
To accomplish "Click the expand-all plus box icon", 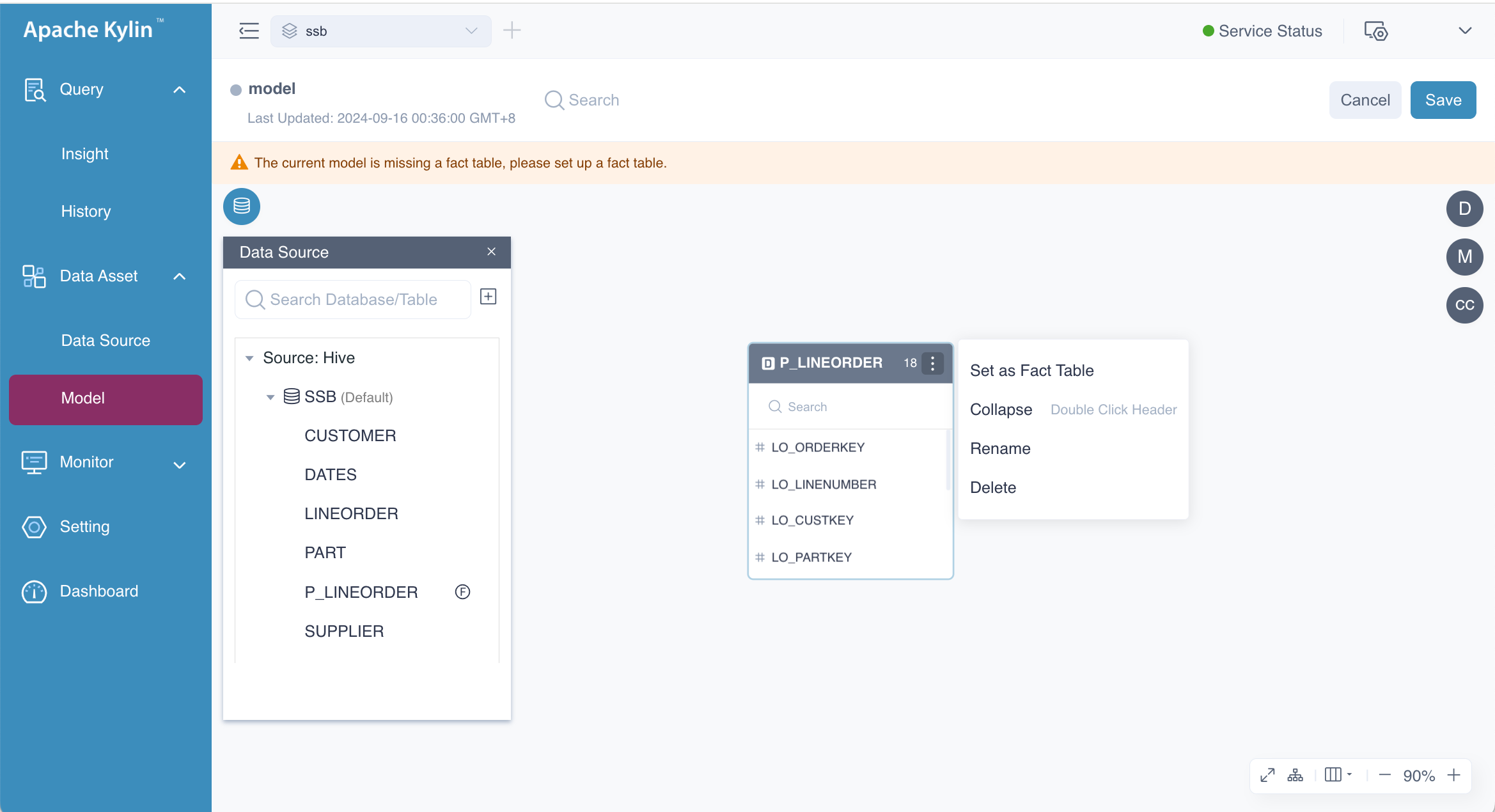I will (488, 297).
